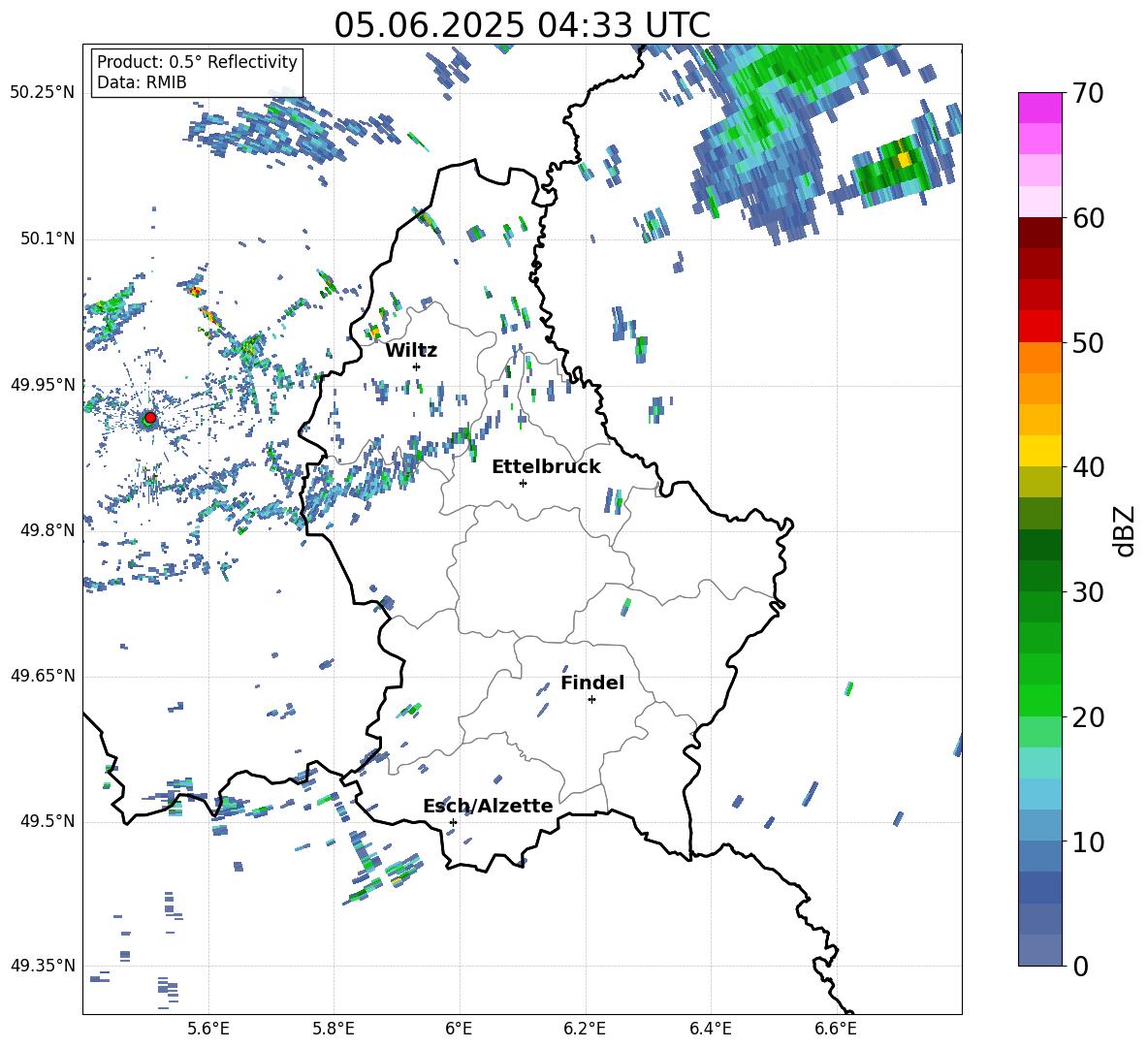Click the colorbar tick label 20

click(1088, 717)
